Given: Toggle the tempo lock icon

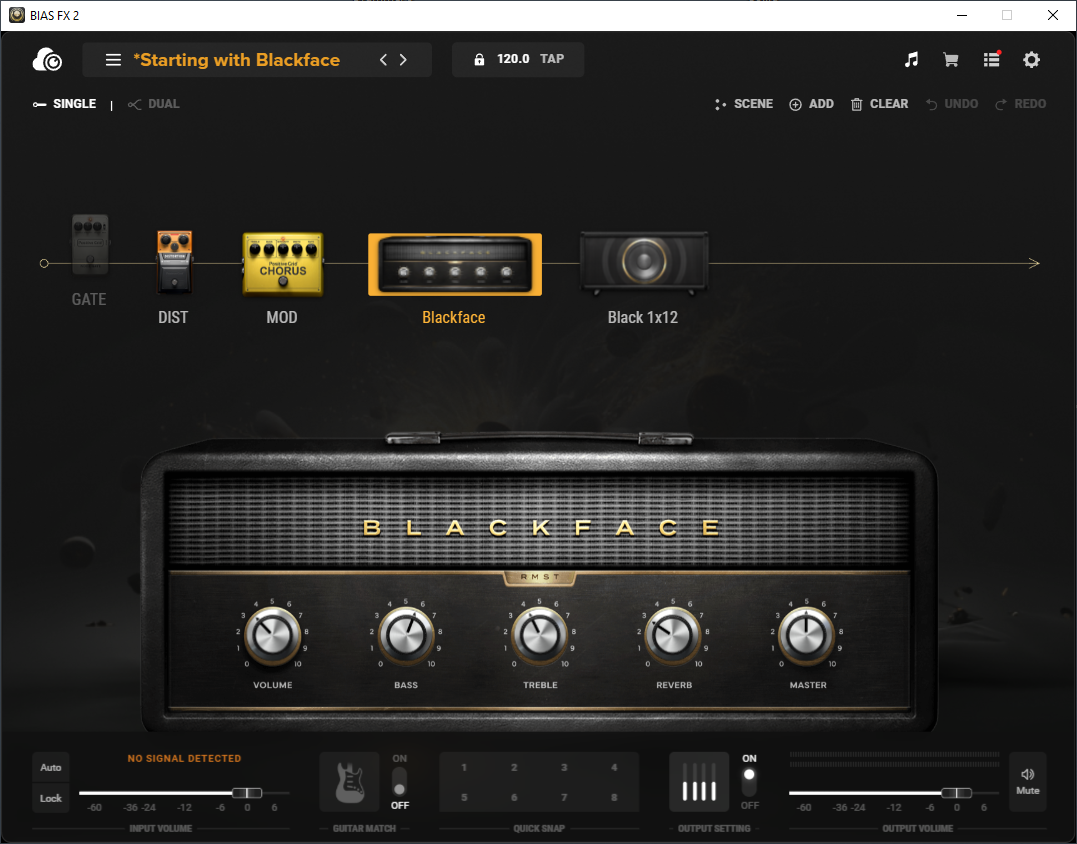Looking at the screenshot, I should [479, 60].
